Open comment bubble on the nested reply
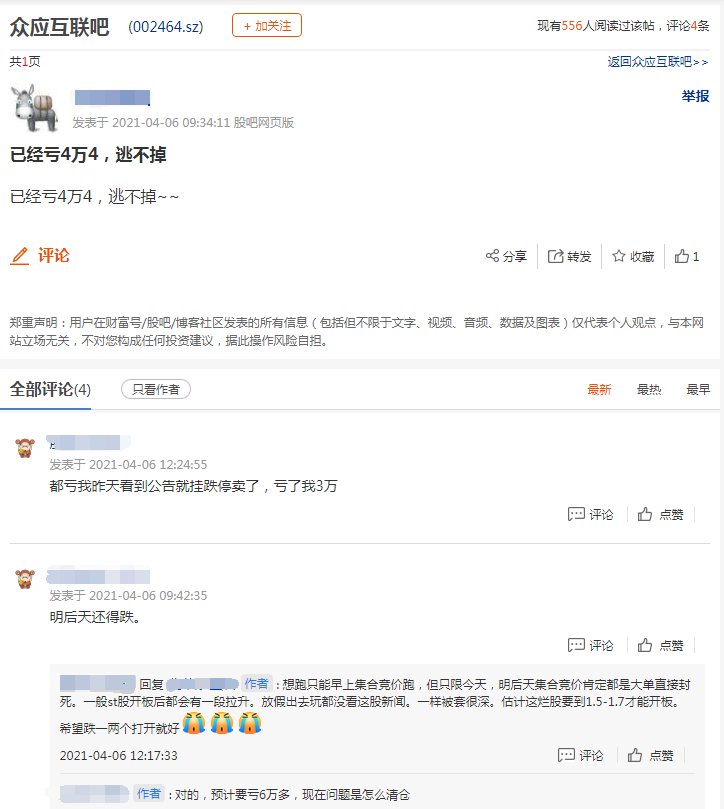The image size is (724, 809). (x=566, y=755)
